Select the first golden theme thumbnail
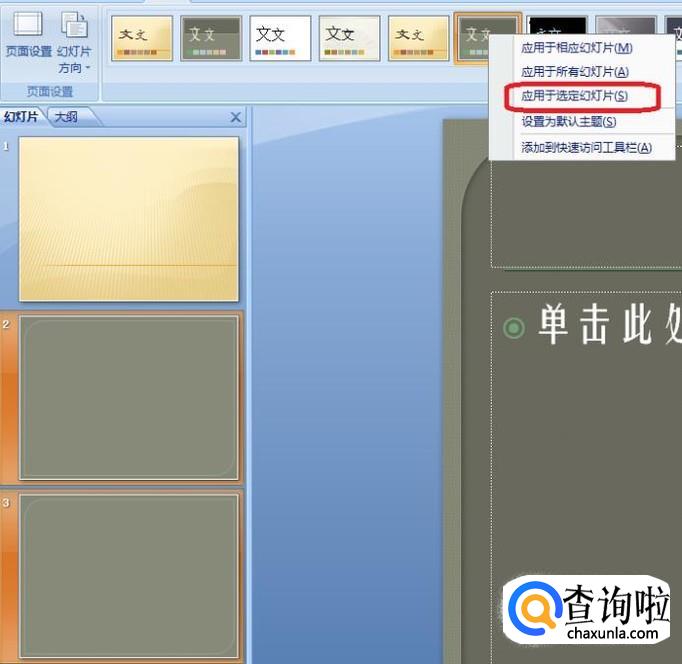The height and width of the screenshot is (664, 682). [142, 38]
